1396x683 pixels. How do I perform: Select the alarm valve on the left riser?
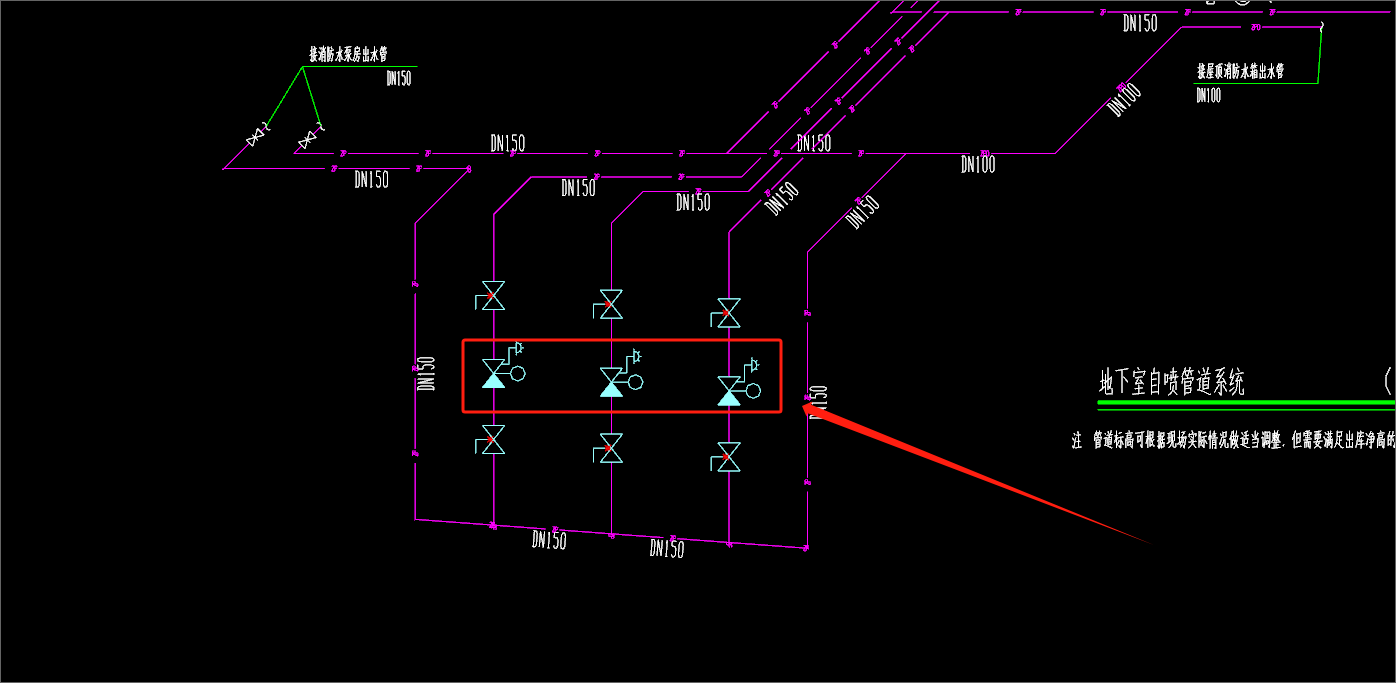pyautogui.click(x=503, y=366)
